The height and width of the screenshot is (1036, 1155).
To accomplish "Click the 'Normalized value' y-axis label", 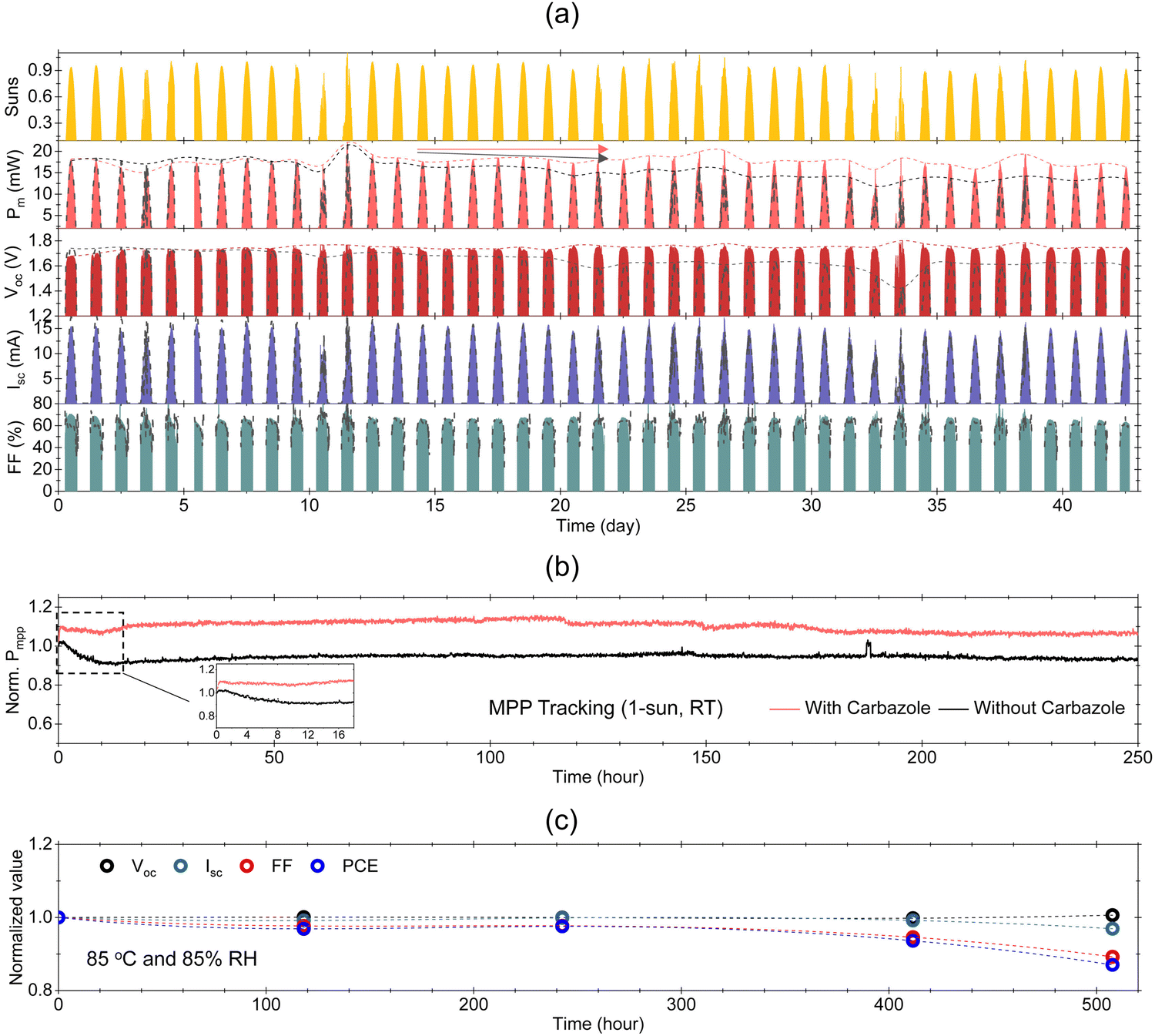I will tap(15, 917).
